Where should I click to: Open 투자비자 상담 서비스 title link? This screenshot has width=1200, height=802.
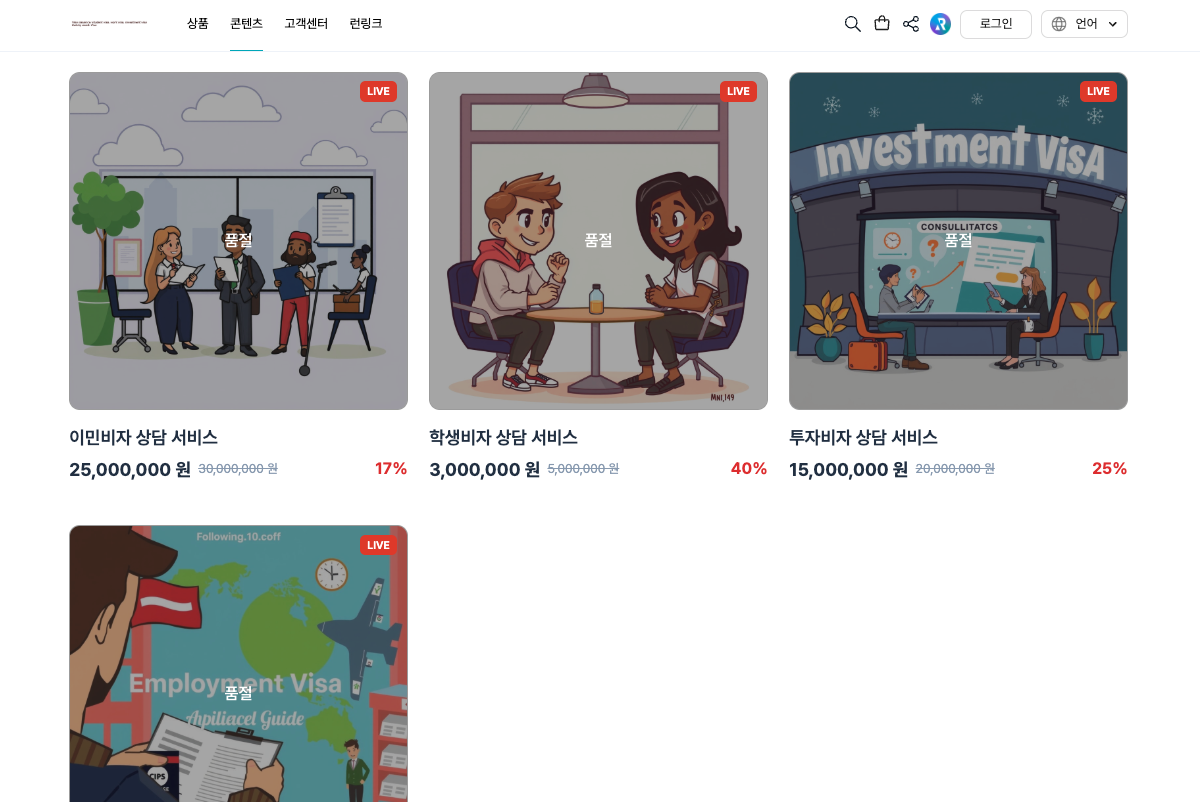863,437
